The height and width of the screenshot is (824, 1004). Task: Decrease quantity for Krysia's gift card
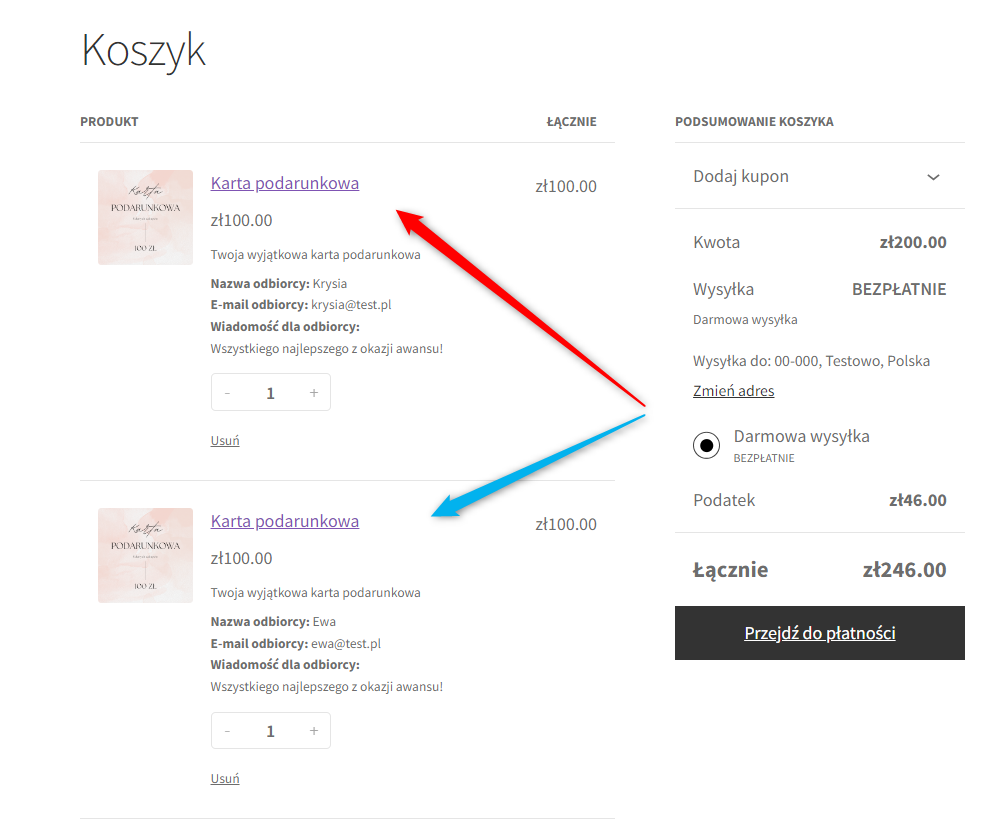pyautogui.click(x=227, y=392)
